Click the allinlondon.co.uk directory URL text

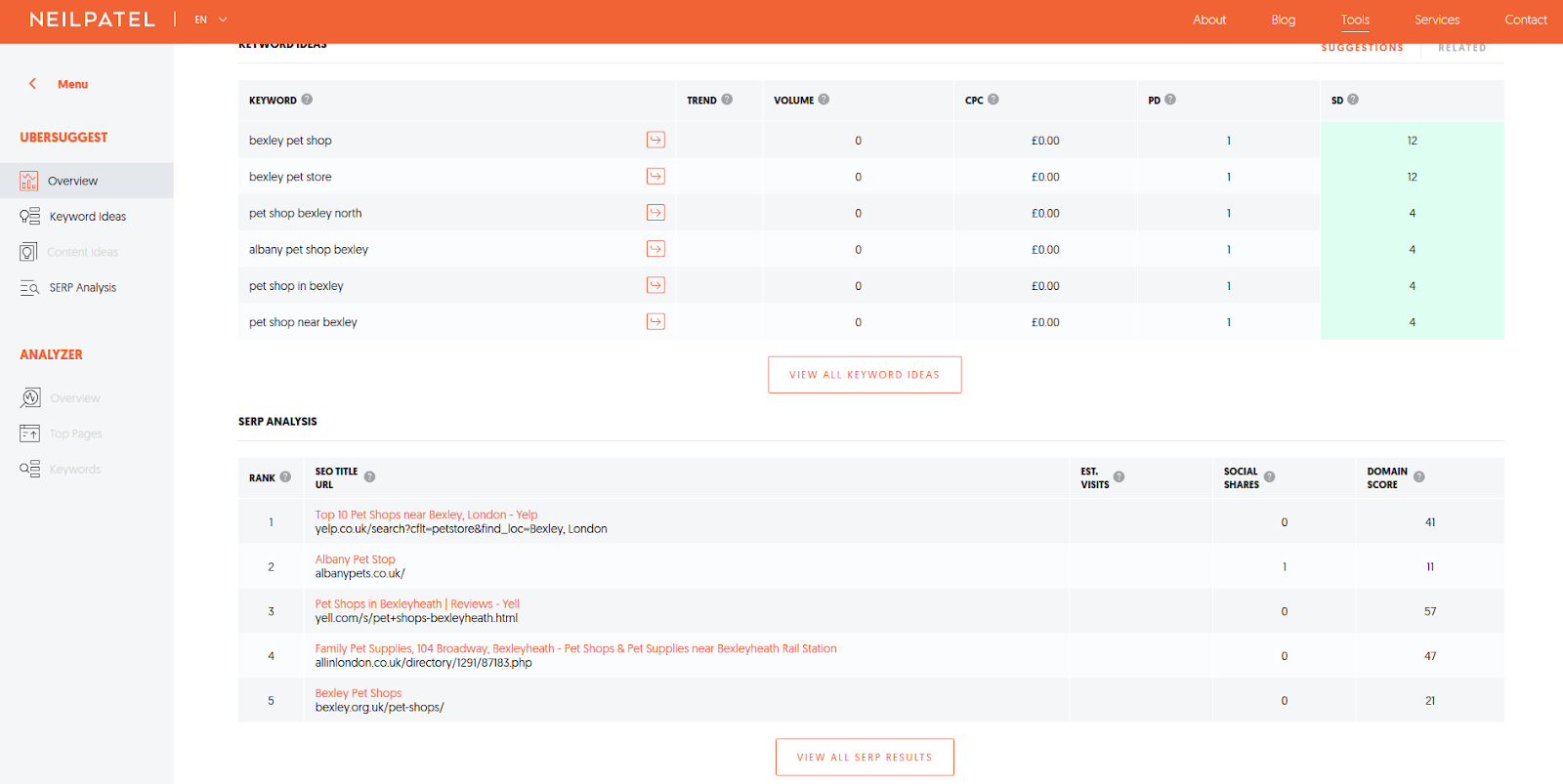click(423, 663)
